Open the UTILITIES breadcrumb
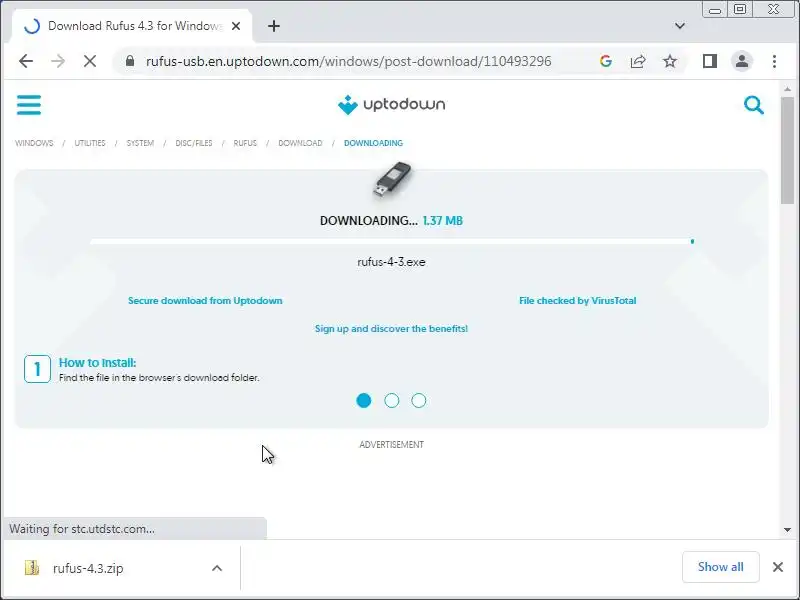 pyautogui.click(x=90, y=143)
